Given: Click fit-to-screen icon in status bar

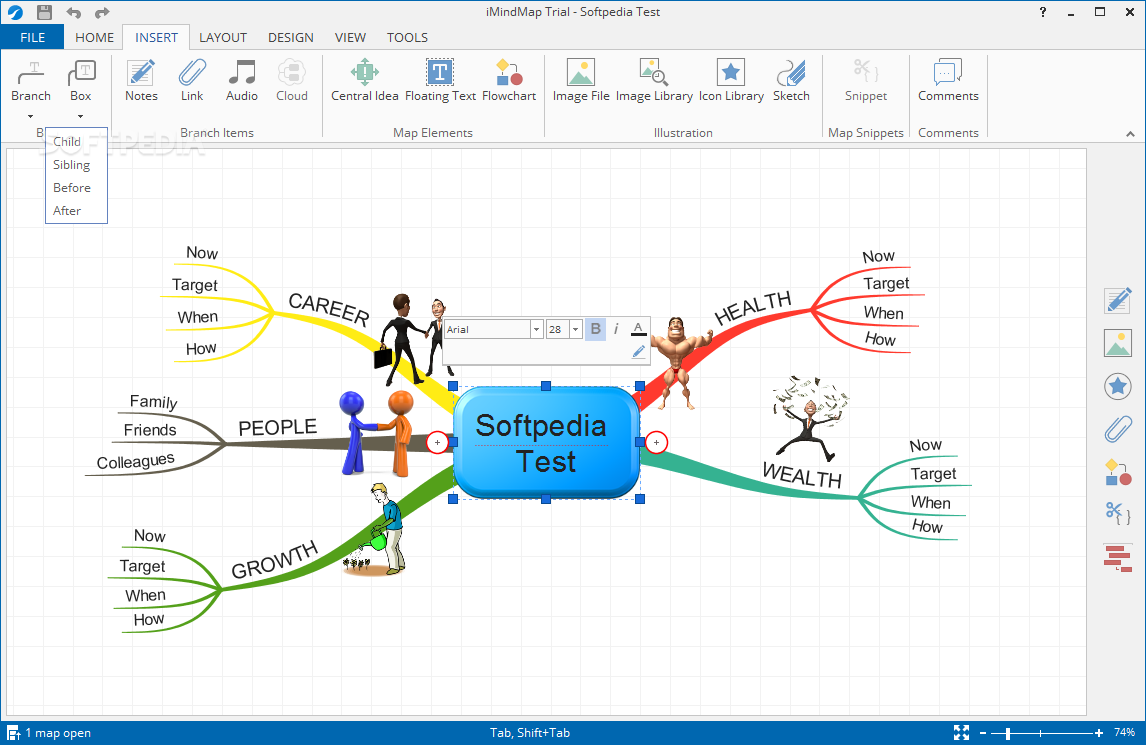Looking at the screenshot, I should 961,733.
